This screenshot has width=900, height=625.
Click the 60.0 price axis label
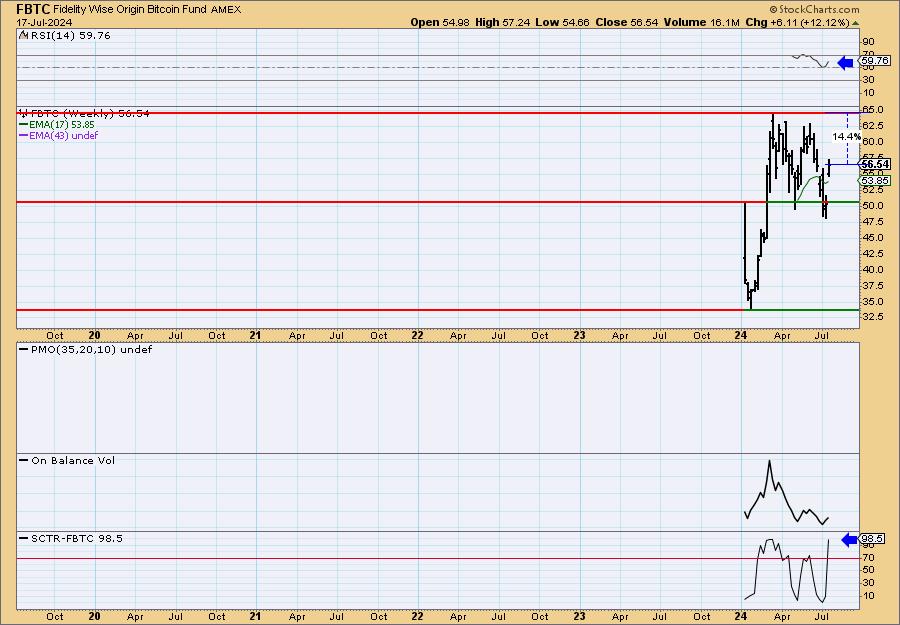pos(872,141)
